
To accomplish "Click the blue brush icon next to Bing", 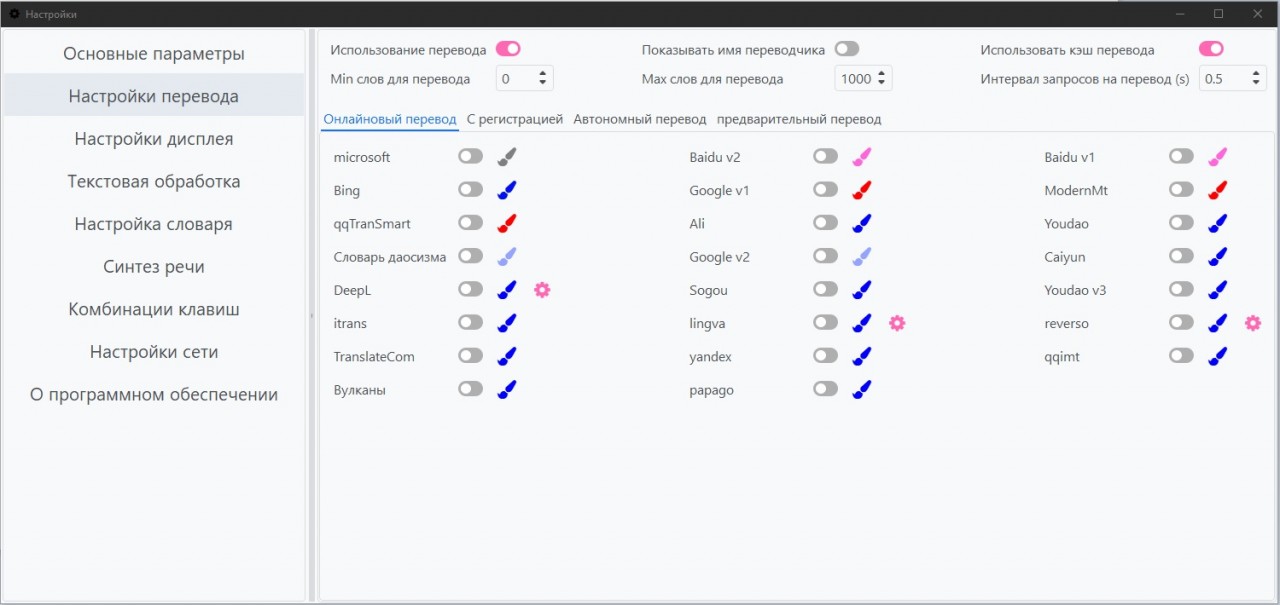I will pos(507,190).
